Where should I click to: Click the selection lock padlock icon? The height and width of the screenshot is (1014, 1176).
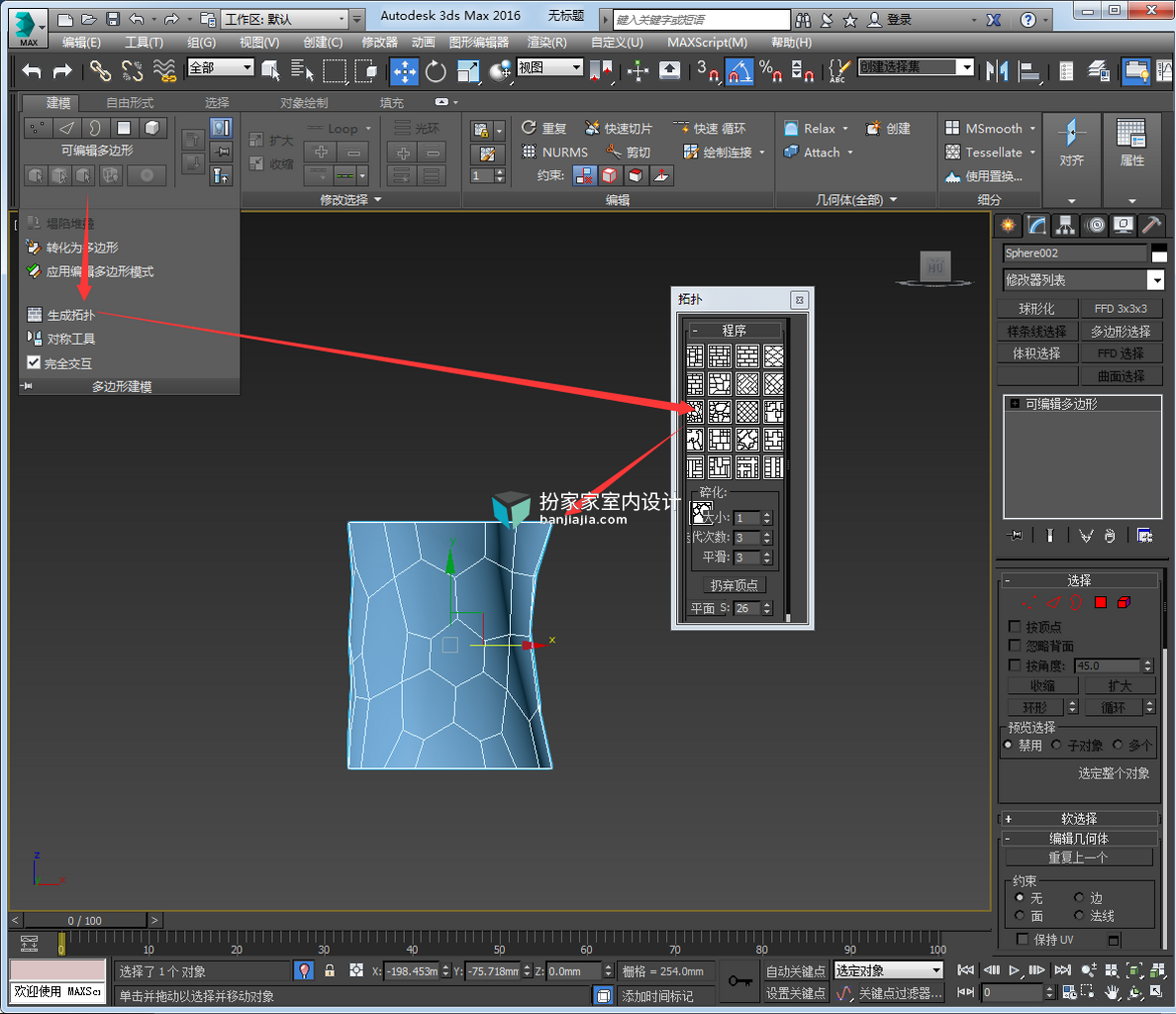click(x=330, y=970)
